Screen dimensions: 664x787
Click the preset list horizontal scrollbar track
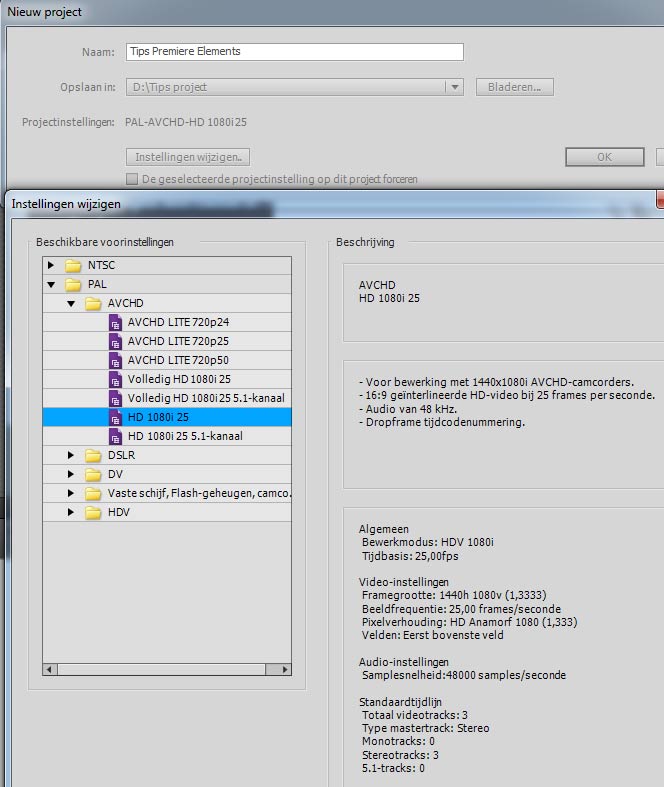pos(161,670)
